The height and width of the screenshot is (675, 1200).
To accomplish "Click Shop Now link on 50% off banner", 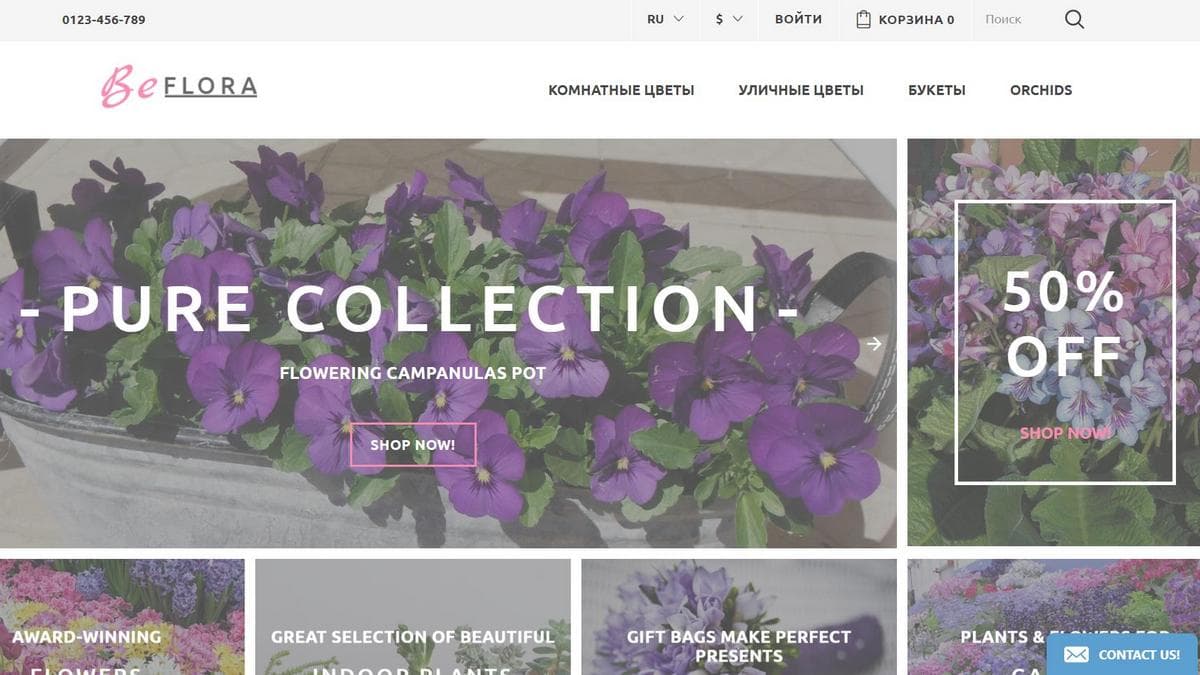I will pos(1064,433).
